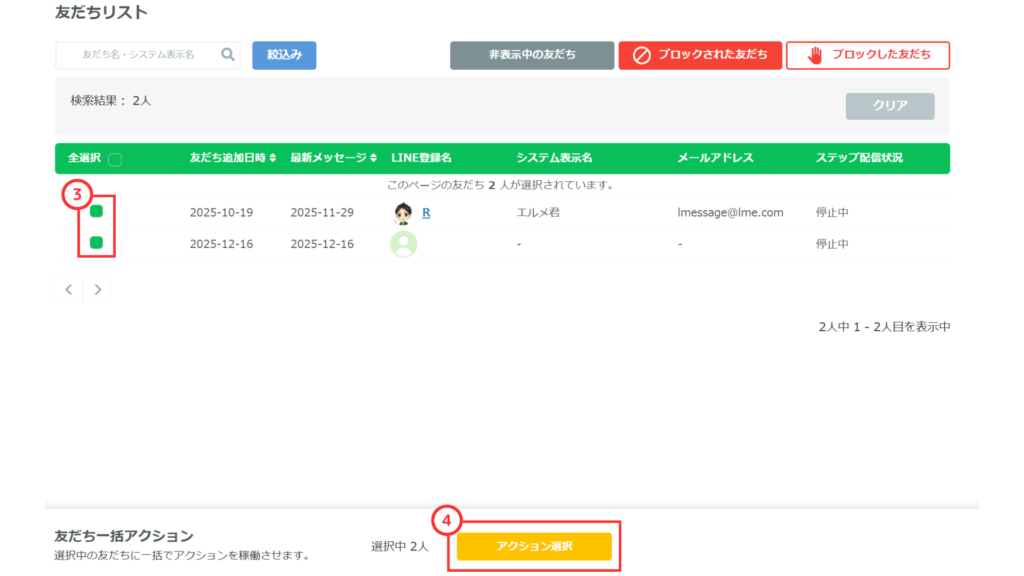Click the default avatar in second row

pos(403,244)
